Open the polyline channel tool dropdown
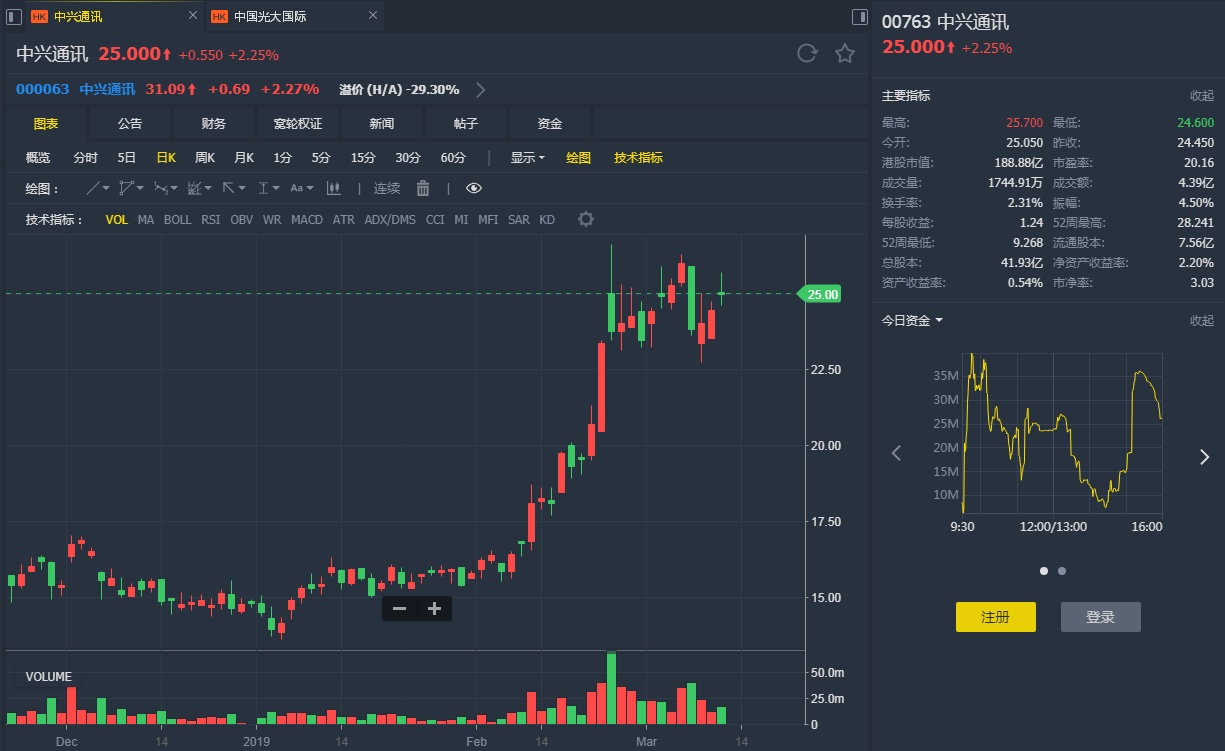The height and width of the screenshot is (751, 1225). [131, 188]
